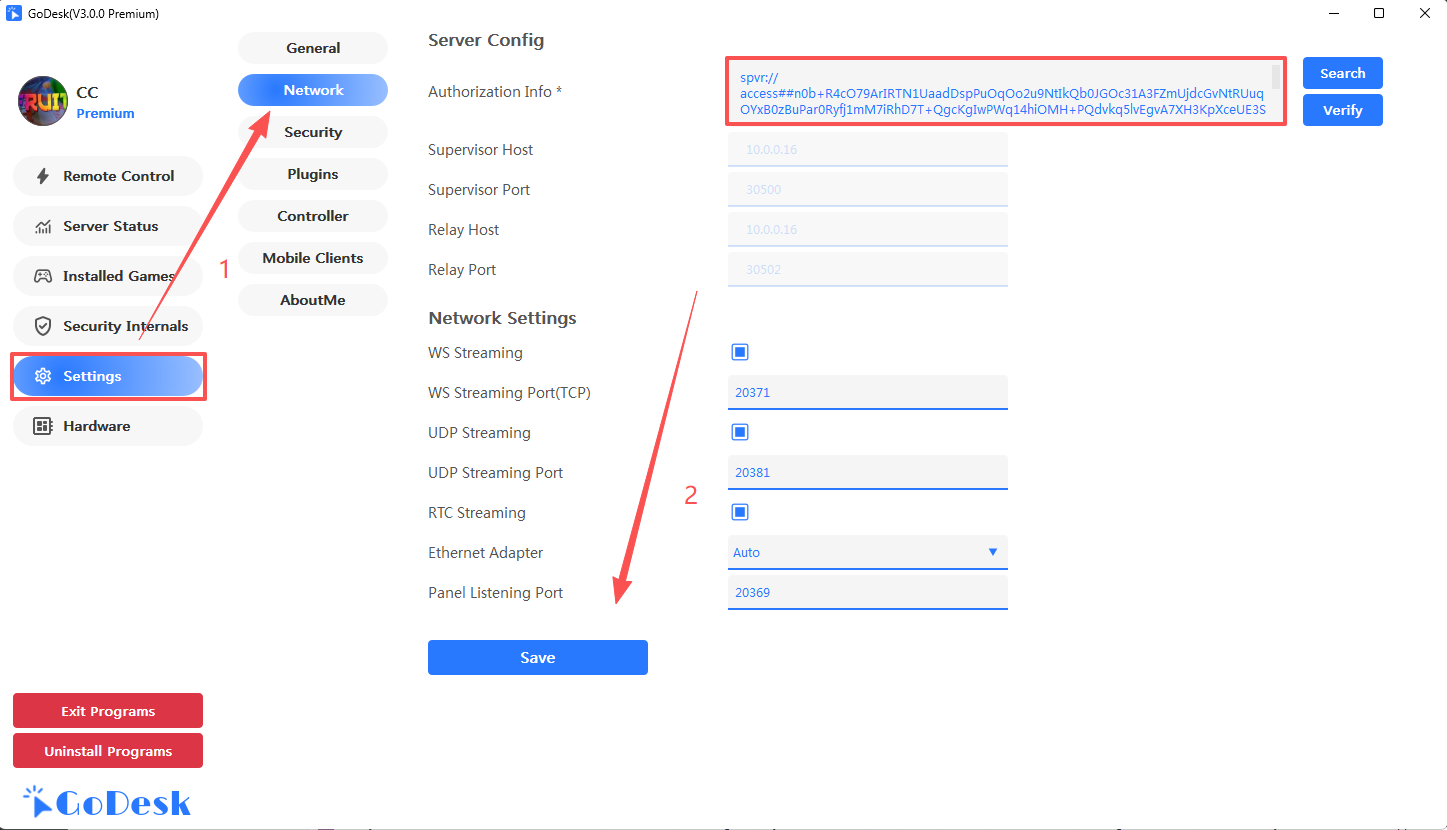Select the Mobile Clients tab
This screenshot has width=1447, height=830.
click(313, 258)
